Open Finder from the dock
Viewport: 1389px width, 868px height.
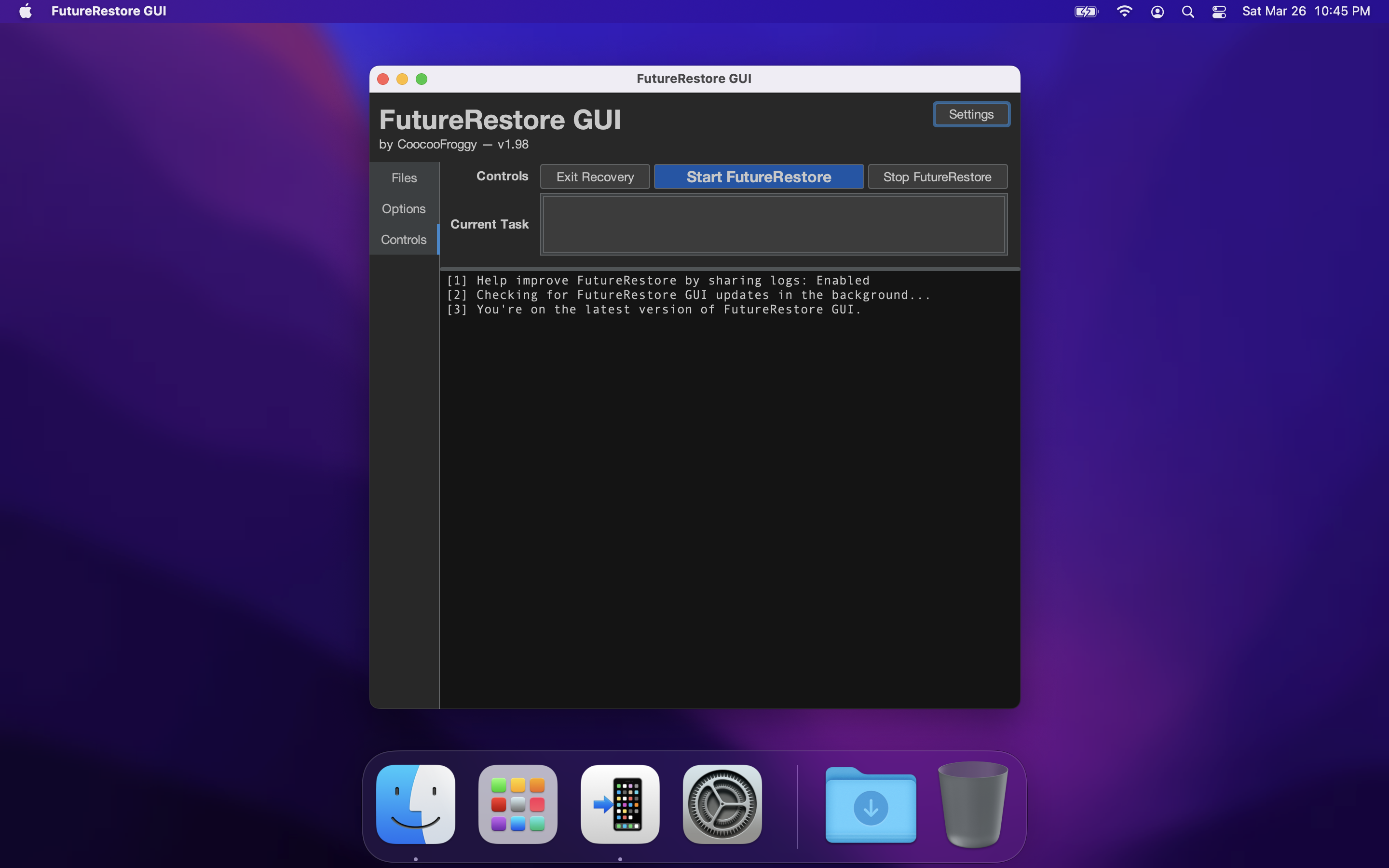pos(416,804)
